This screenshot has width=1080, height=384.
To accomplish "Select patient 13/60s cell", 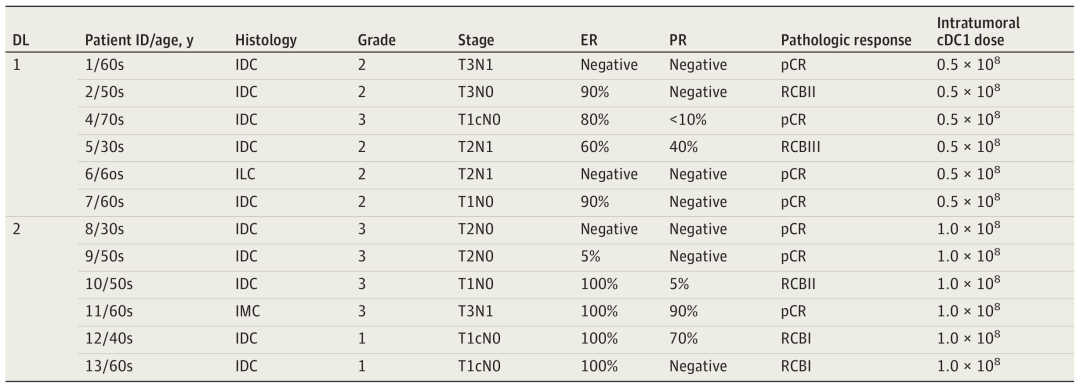I will pos(107,366).
